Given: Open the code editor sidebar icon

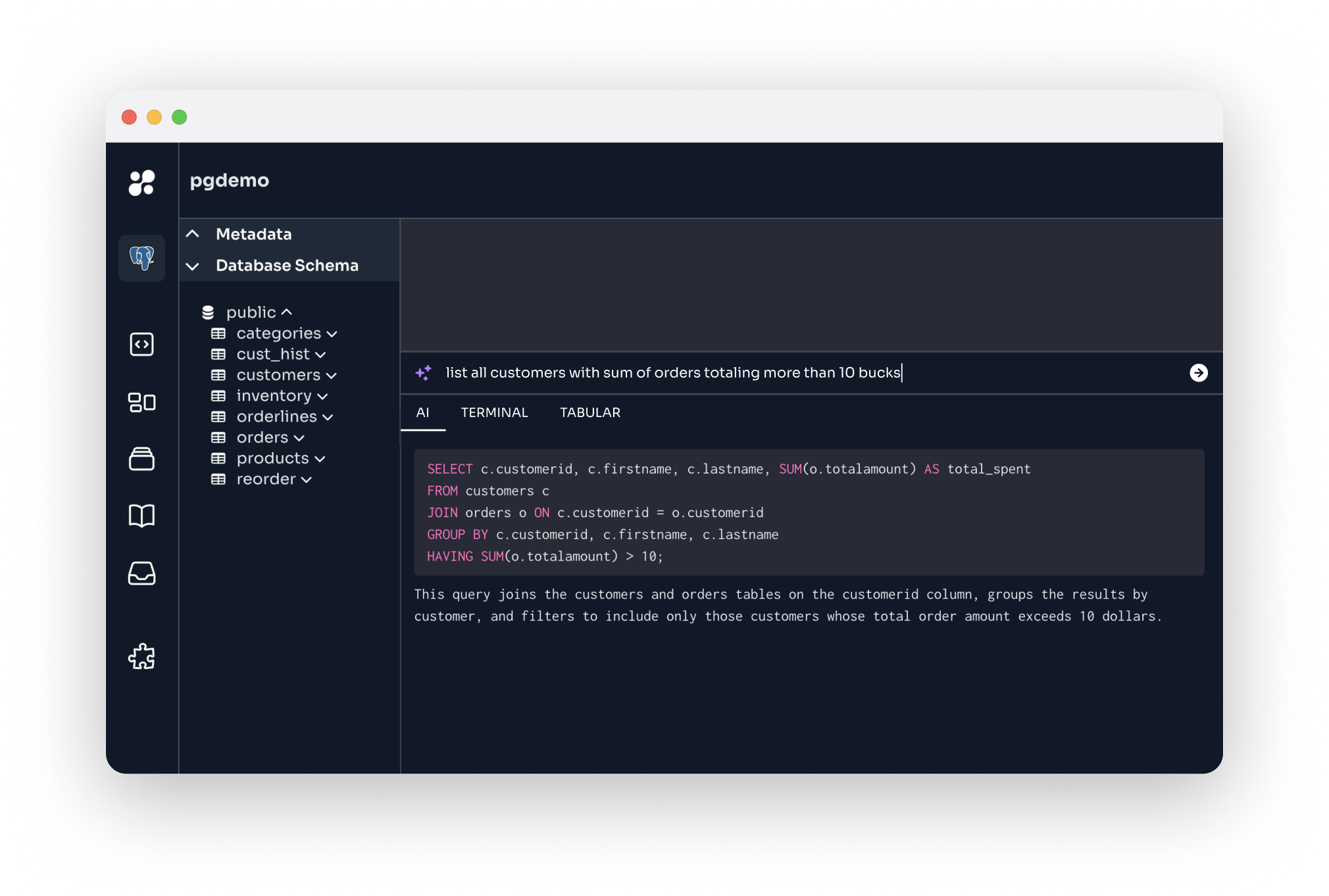Looking at the screenshot, I should [x=141, y=344].
